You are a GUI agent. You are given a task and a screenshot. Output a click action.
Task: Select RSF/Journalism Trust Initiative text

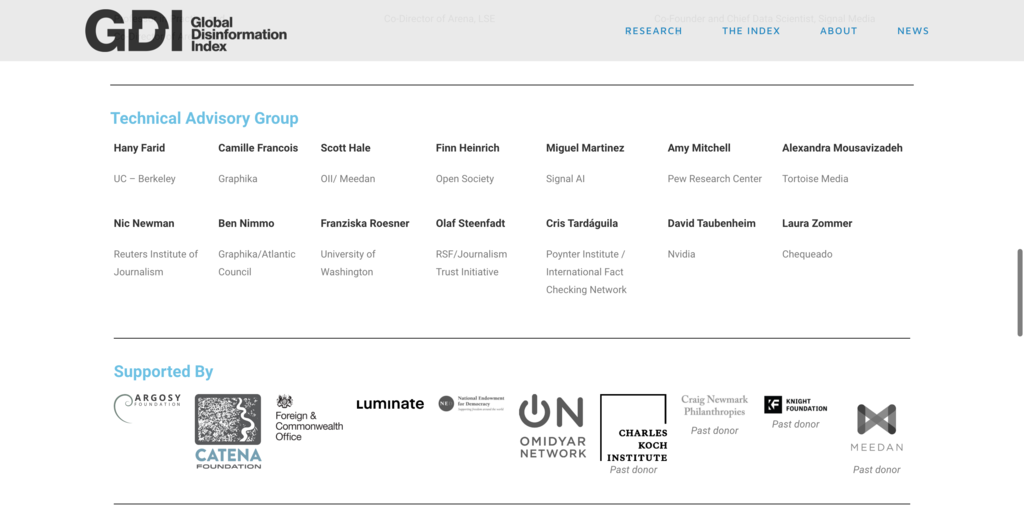click(472, 263)
